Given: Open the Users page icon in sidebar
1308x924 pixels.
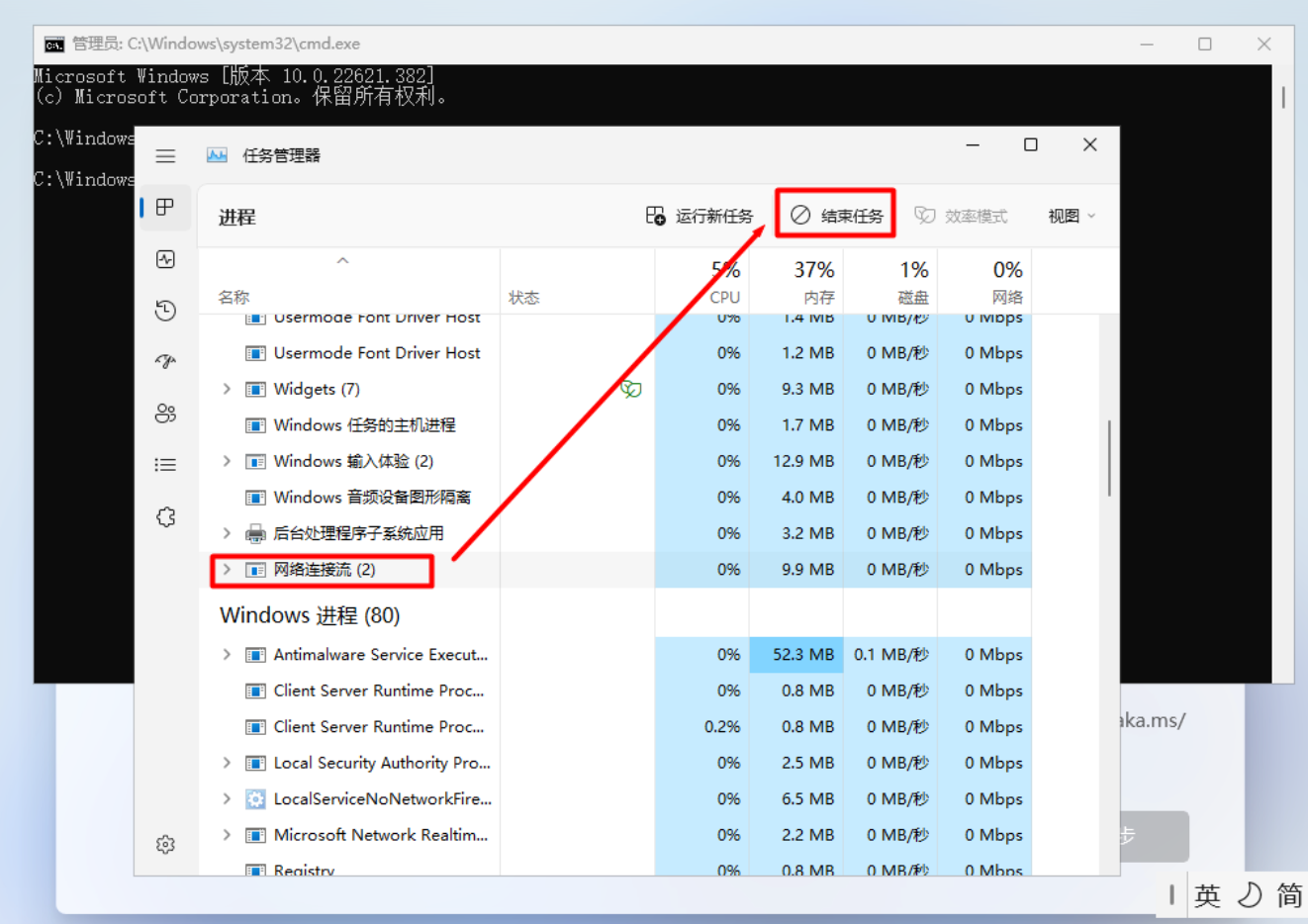Looking at the screenshot, I should (165, 414).
